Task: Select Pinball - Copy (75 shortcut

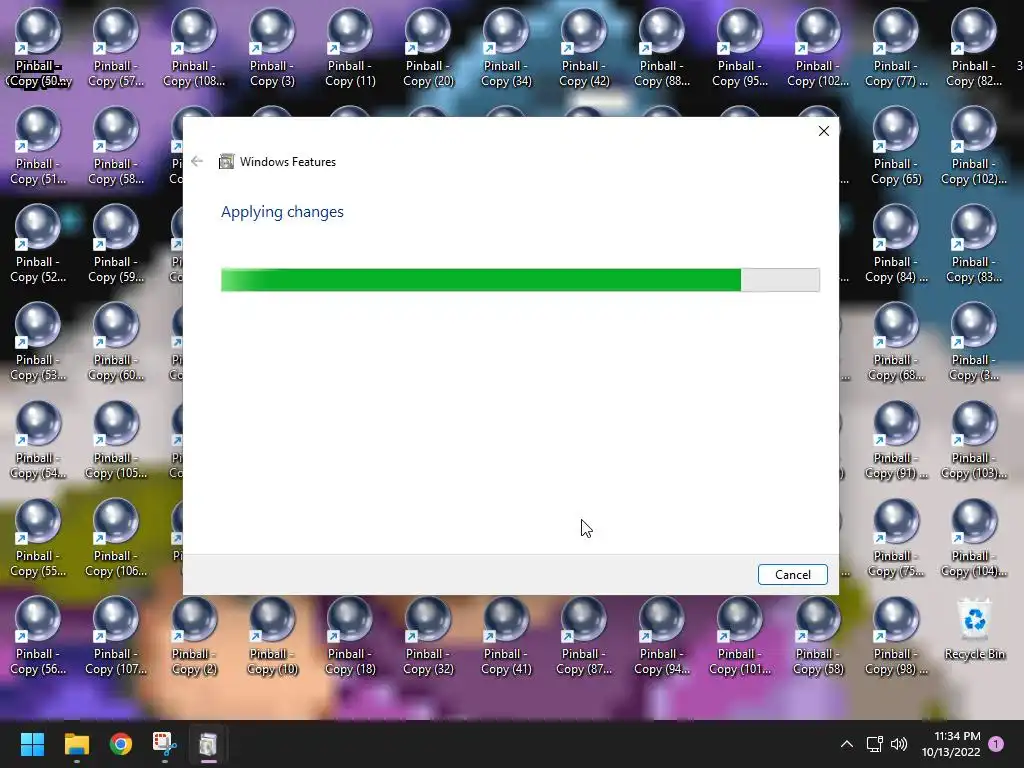Action: [x=896, y=539]
